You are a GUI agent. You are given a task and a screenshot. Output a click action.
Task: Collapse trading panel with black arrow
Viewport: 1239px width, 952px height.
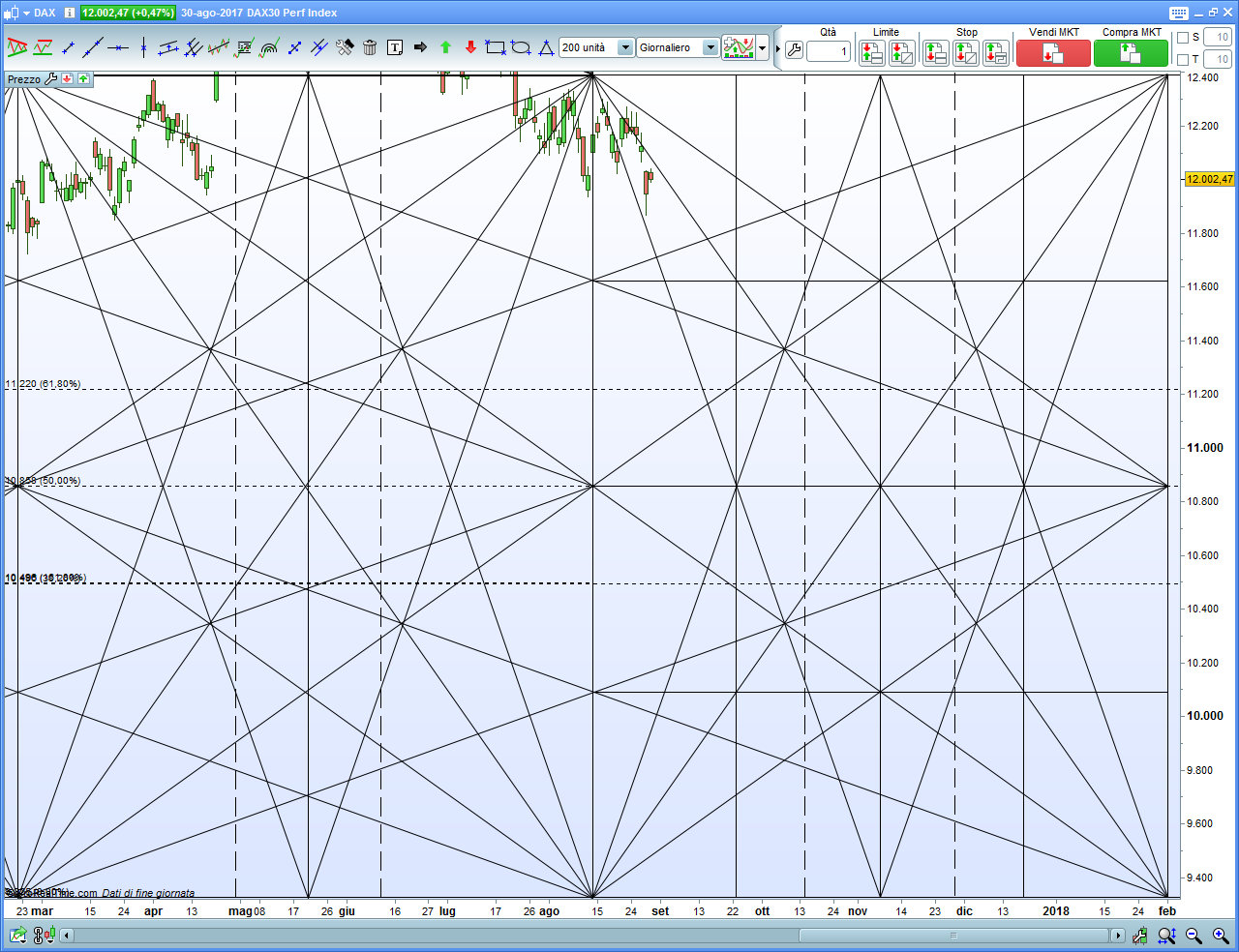[x=777, y=48]
